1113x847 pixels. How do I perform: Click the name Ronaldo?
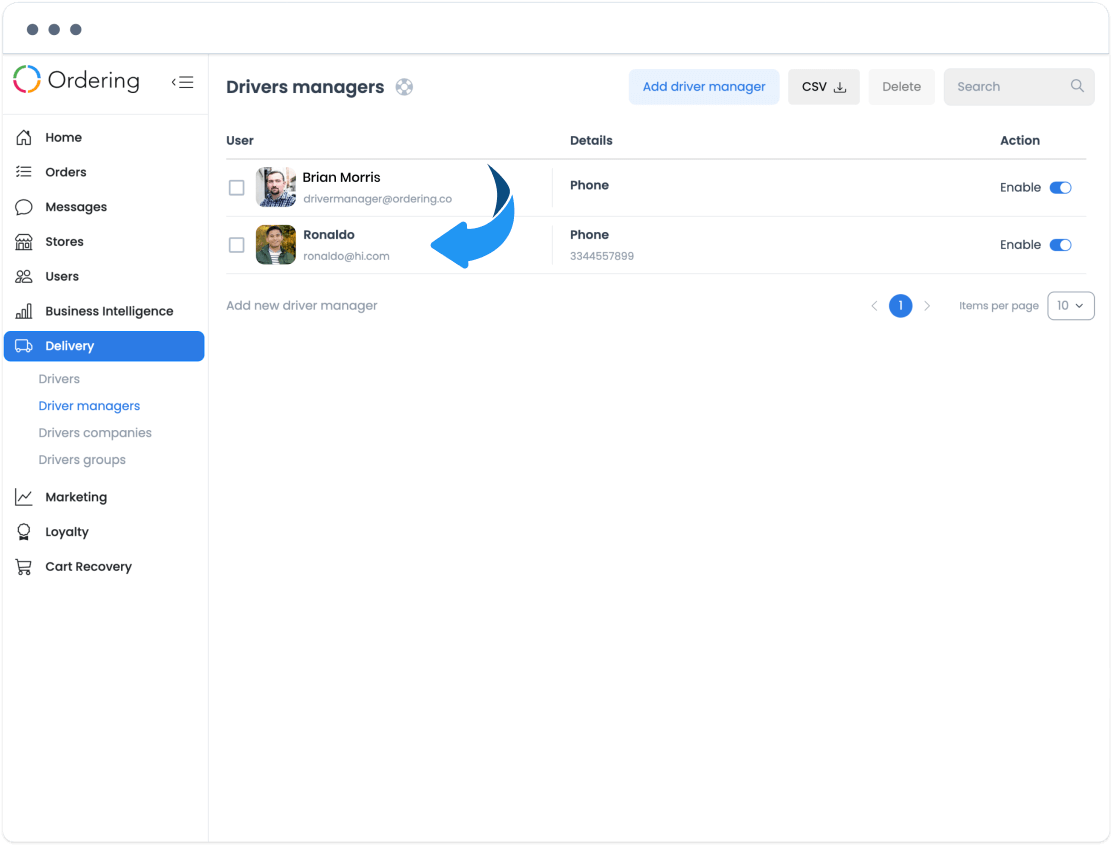(x=329, y=235)
